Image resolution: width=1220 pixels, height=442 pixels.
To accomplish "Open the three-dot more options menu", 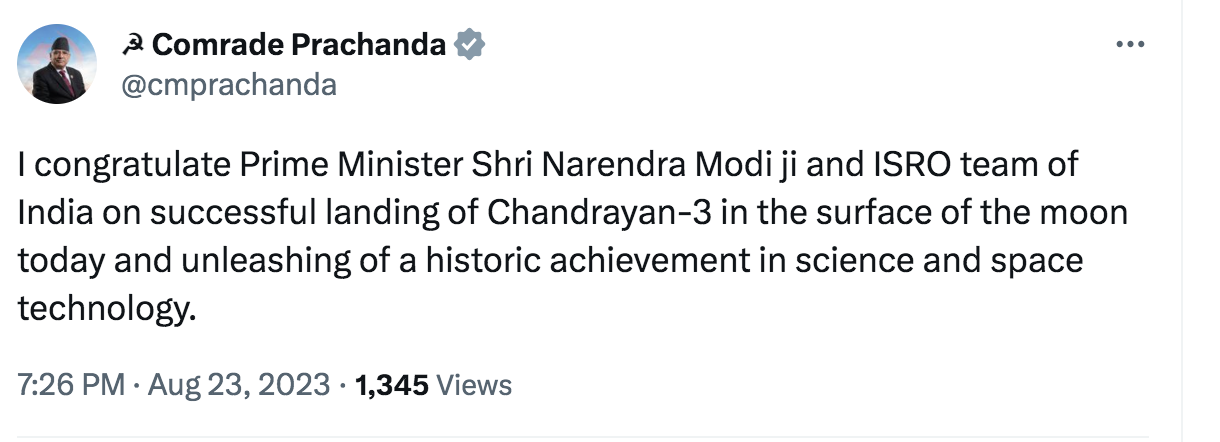I will point(1130,45).
